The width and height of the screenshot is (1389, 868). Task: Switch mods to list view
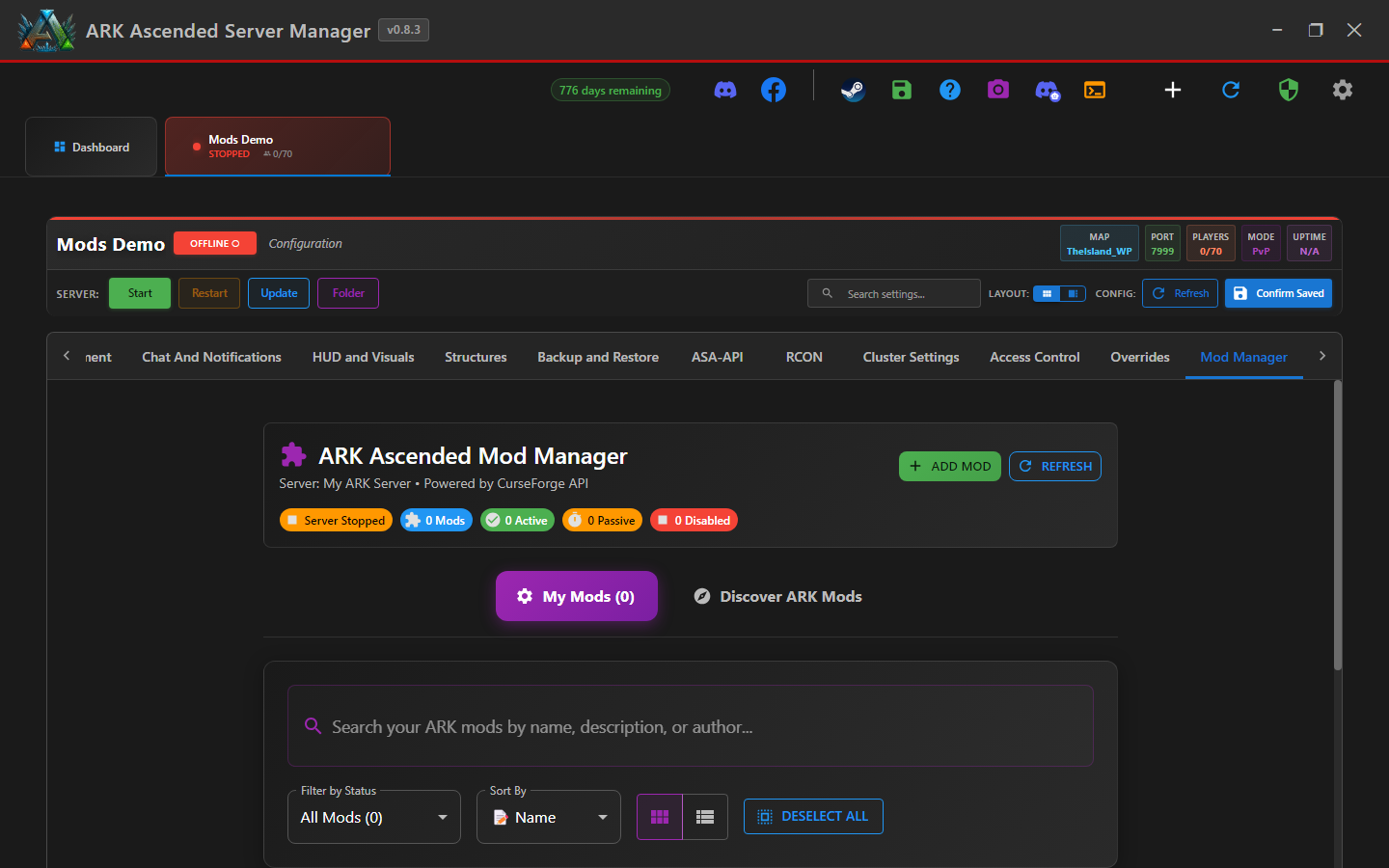(705, 817)
